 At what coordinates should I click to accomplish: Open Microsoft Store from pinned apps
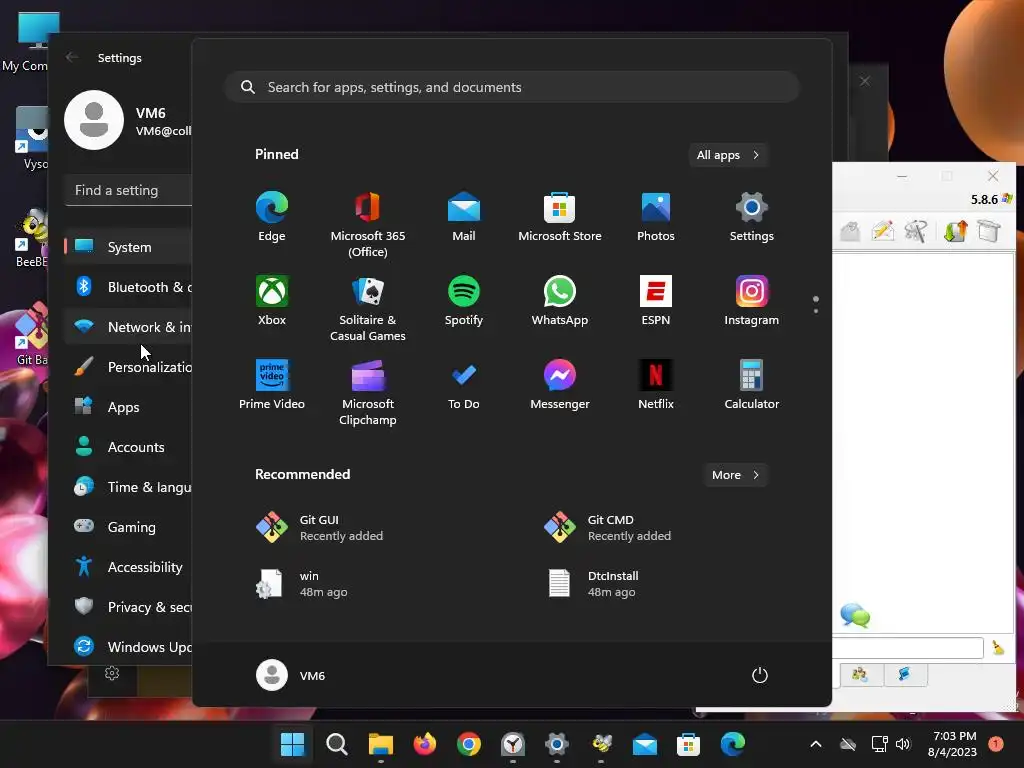coord(560,217)
